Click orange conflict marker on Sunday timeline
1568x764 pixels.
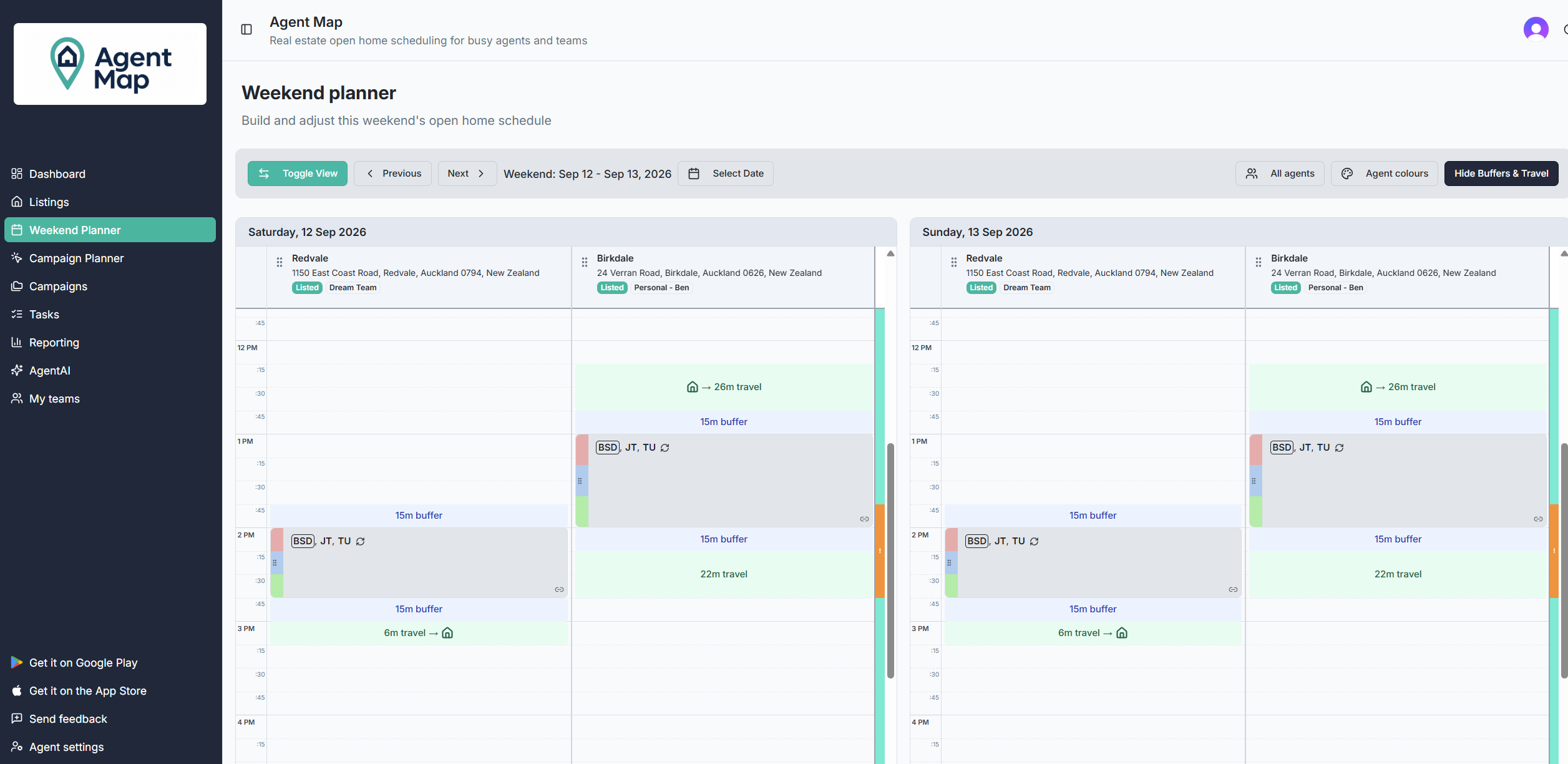1554,551
